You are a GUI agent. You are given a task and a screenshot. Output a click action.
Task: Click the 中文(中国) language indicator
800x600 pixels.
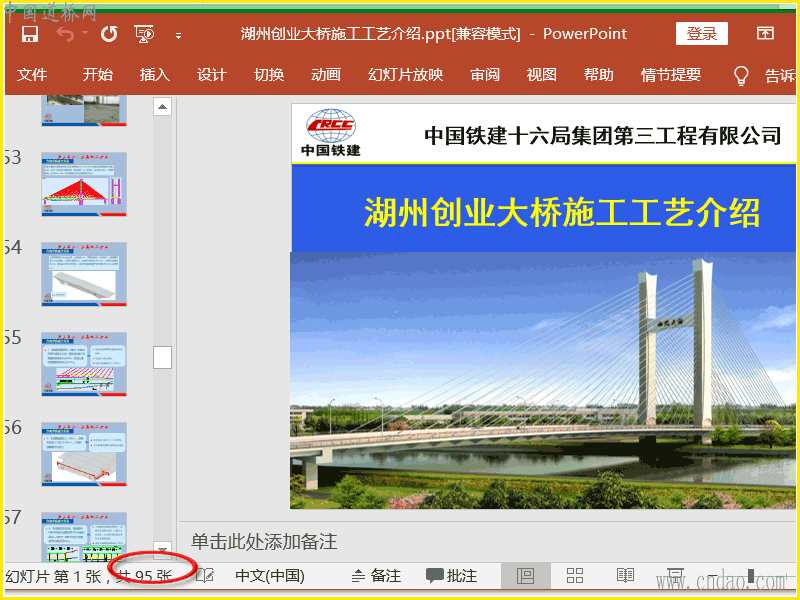pyautogui.click(x=270, y=576)
